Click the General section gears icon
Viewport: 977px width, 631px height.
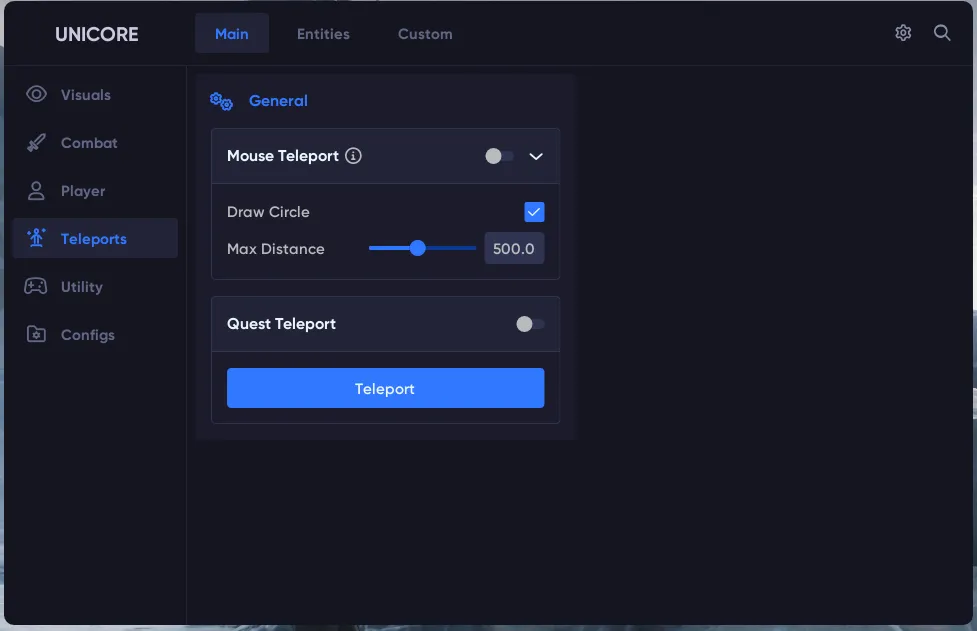[221, 101]
